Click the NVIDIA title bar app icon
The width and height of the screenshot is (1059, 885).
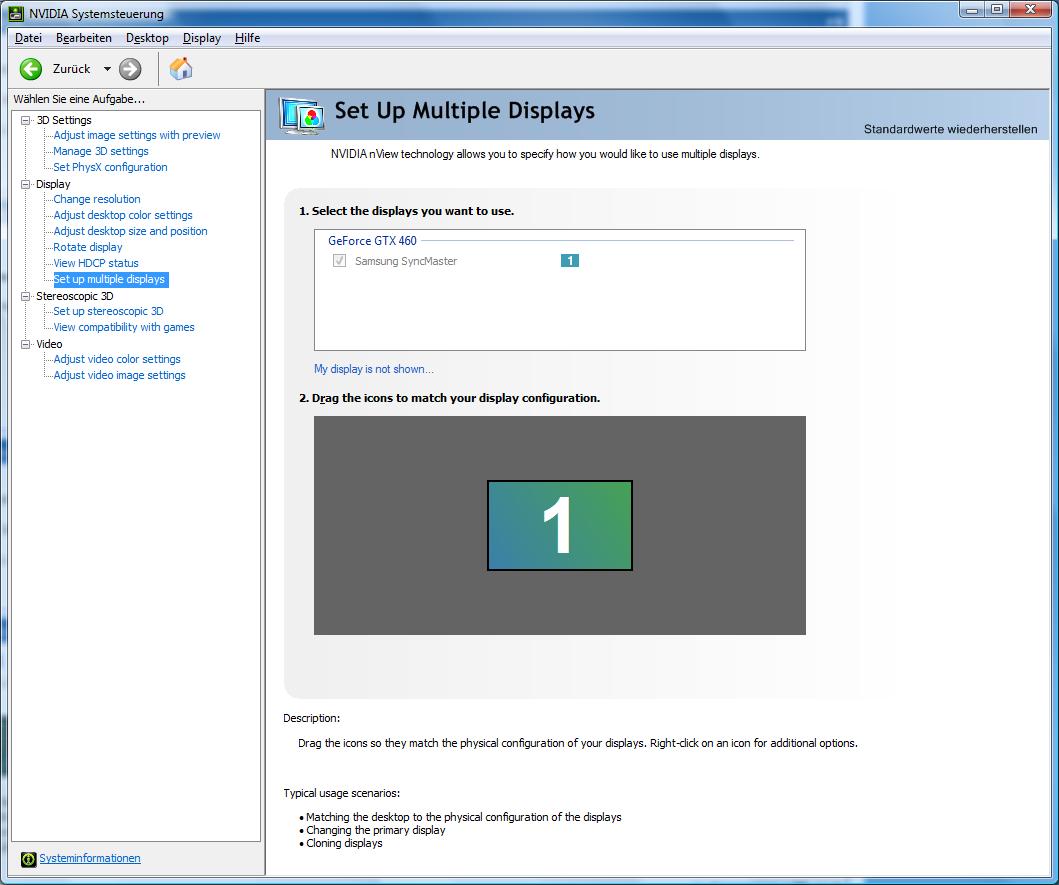click(16, 14)
